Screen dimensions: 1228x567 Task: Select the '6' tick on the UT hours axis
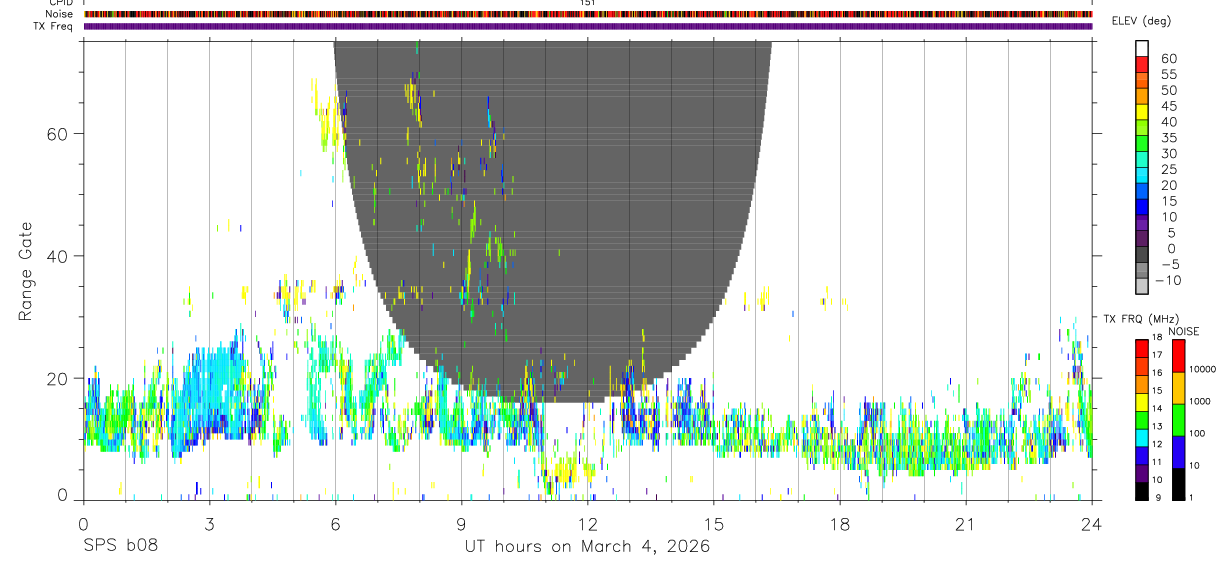click(335, 524)
